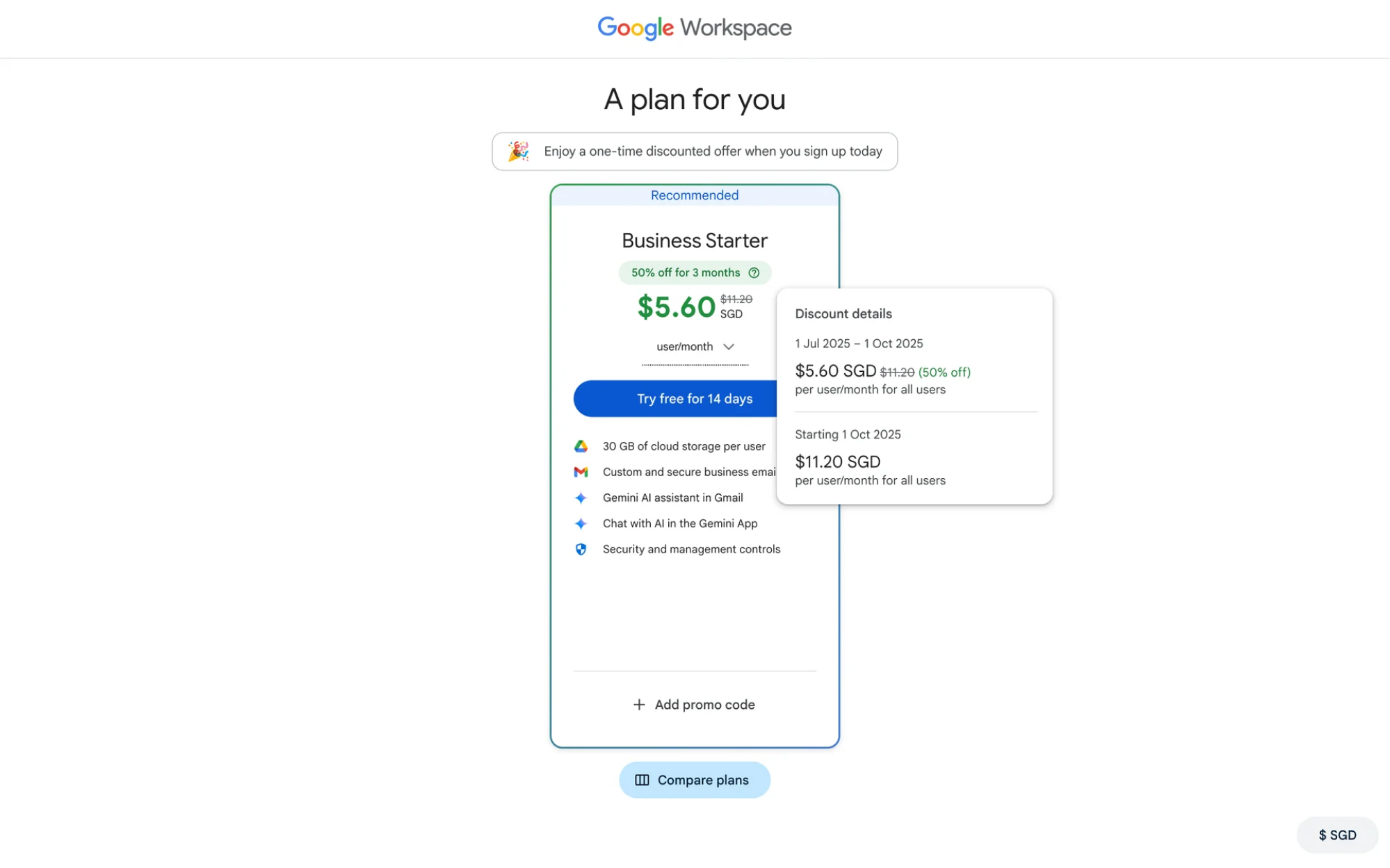1390x868 pixels.
Task: Click the Discount details heading
Action: (x=843, y=313)
